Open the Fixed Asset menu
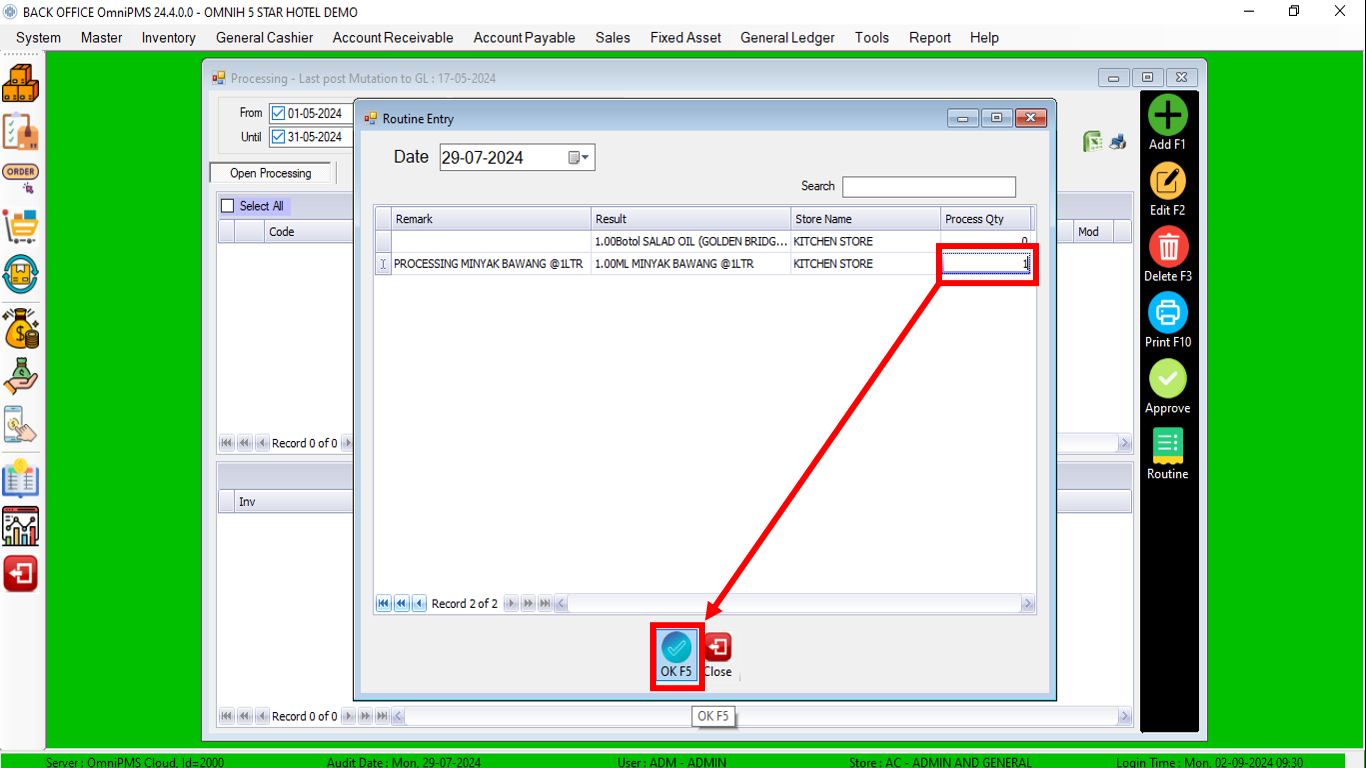 686,37
